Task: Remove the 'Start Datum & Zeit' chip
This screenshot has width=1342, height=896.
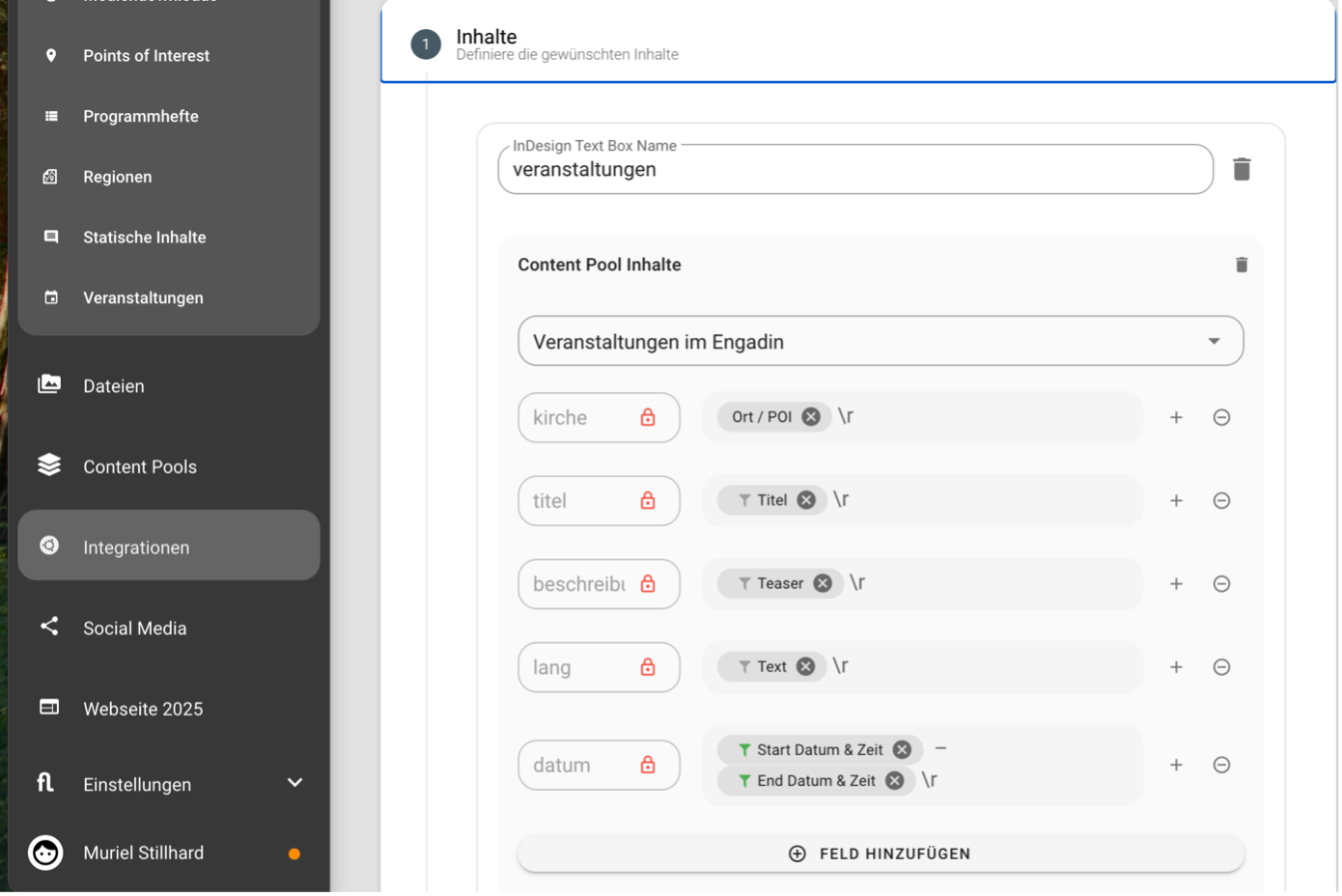Action: click(x=902, y=749)
